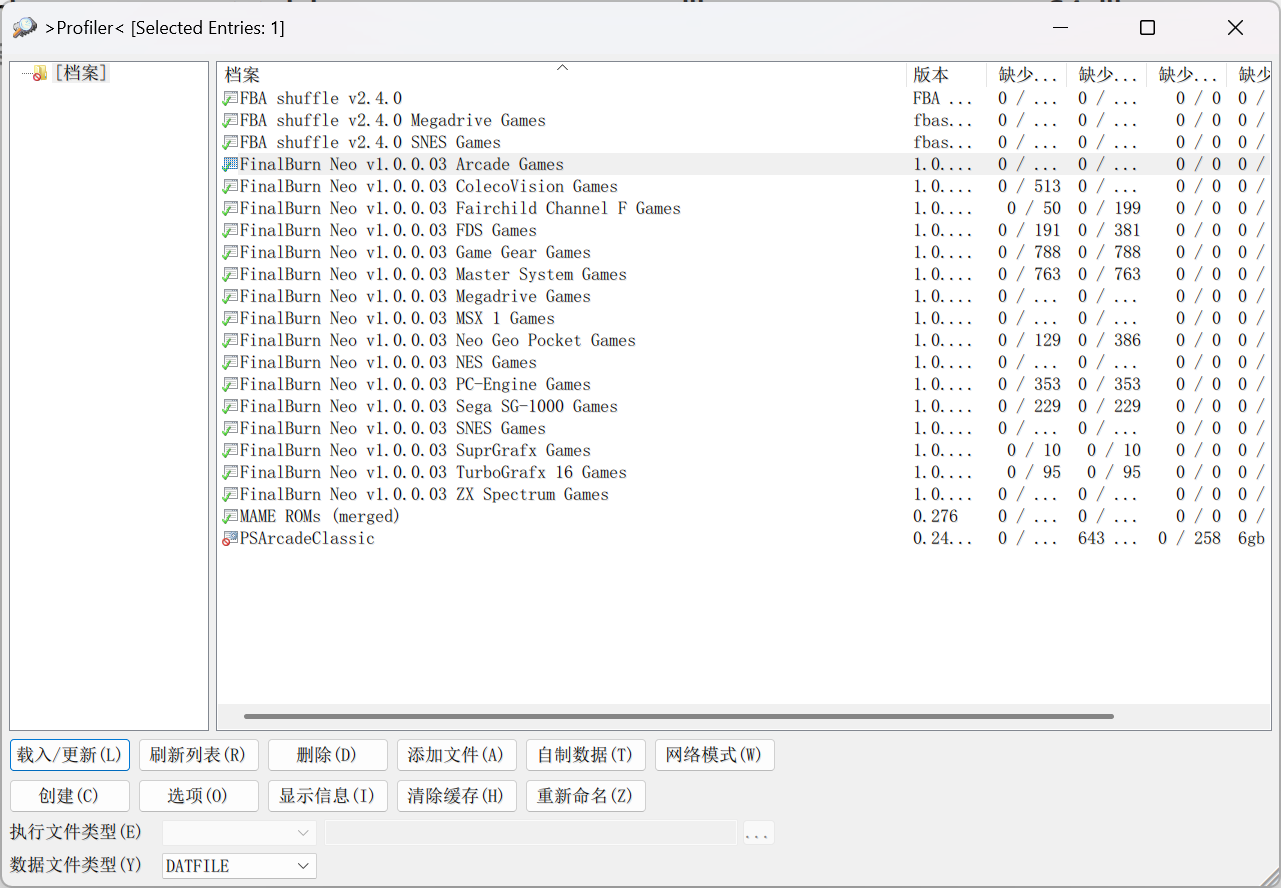Screen dimensions: 1281x888
Task: Click the 0 / 386 cell of Neo Geo Pocket
Action: (1109, 341)
